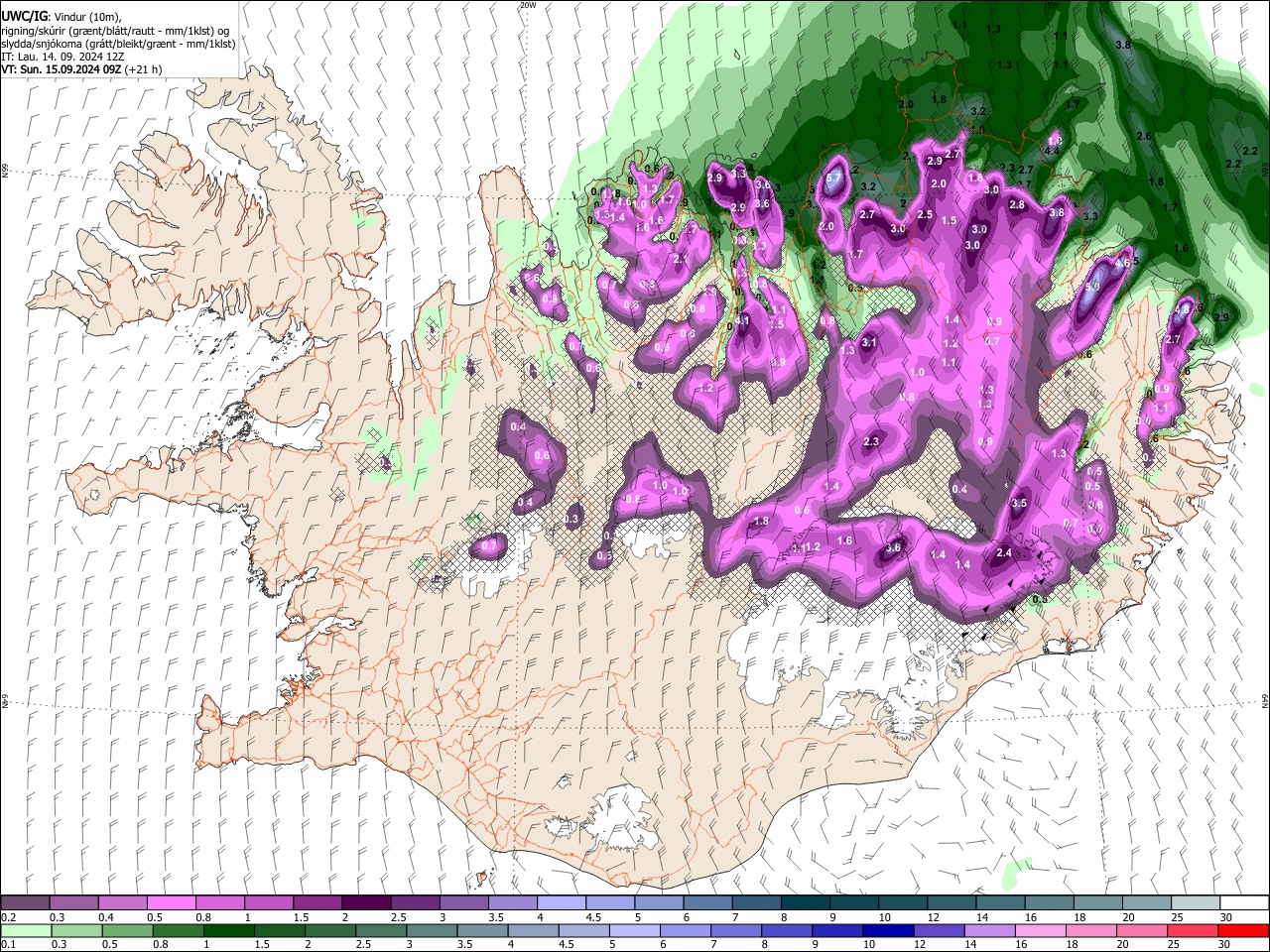
Task: Pick the rain legend swatch between 20 and 25
Action: 1142,930
